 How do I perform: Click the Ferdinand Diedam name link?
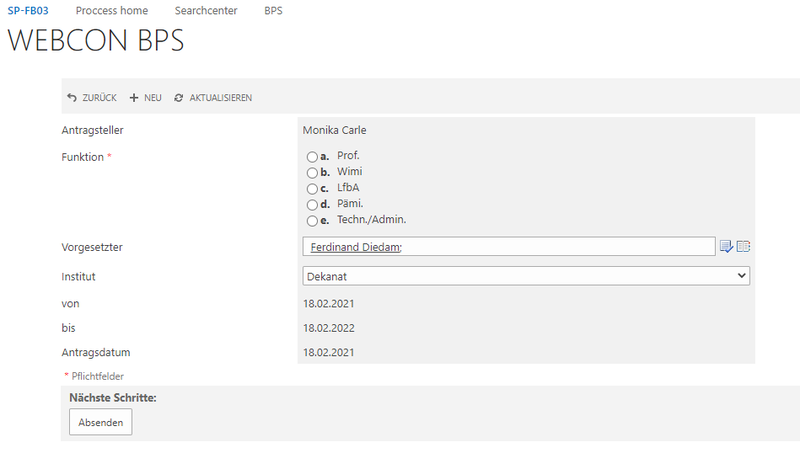click(356, 247)
